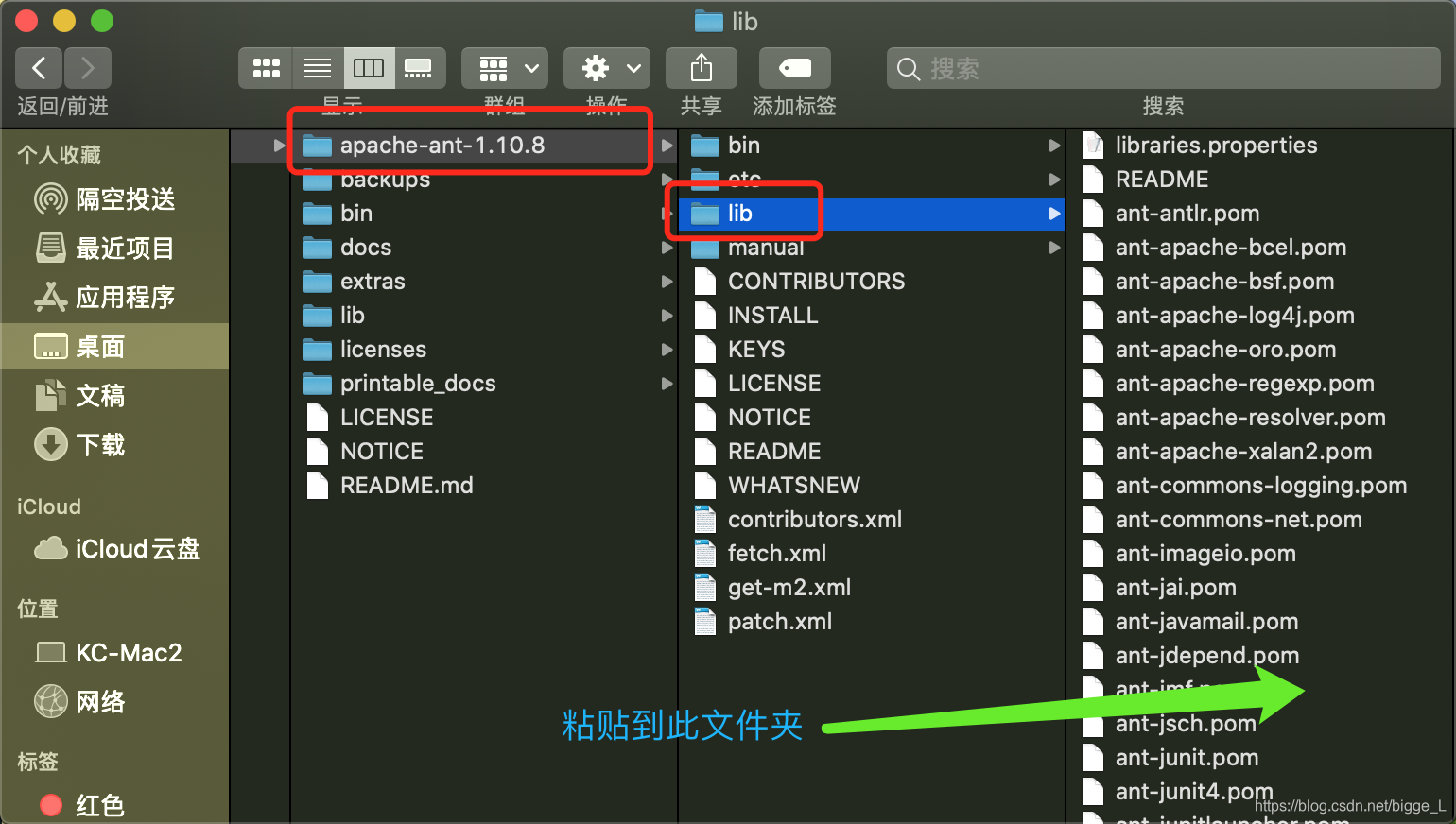The height and width of the screenshot is (824, 1456).
Task: Select the INSTALL file
Action: tap(872, 316)
